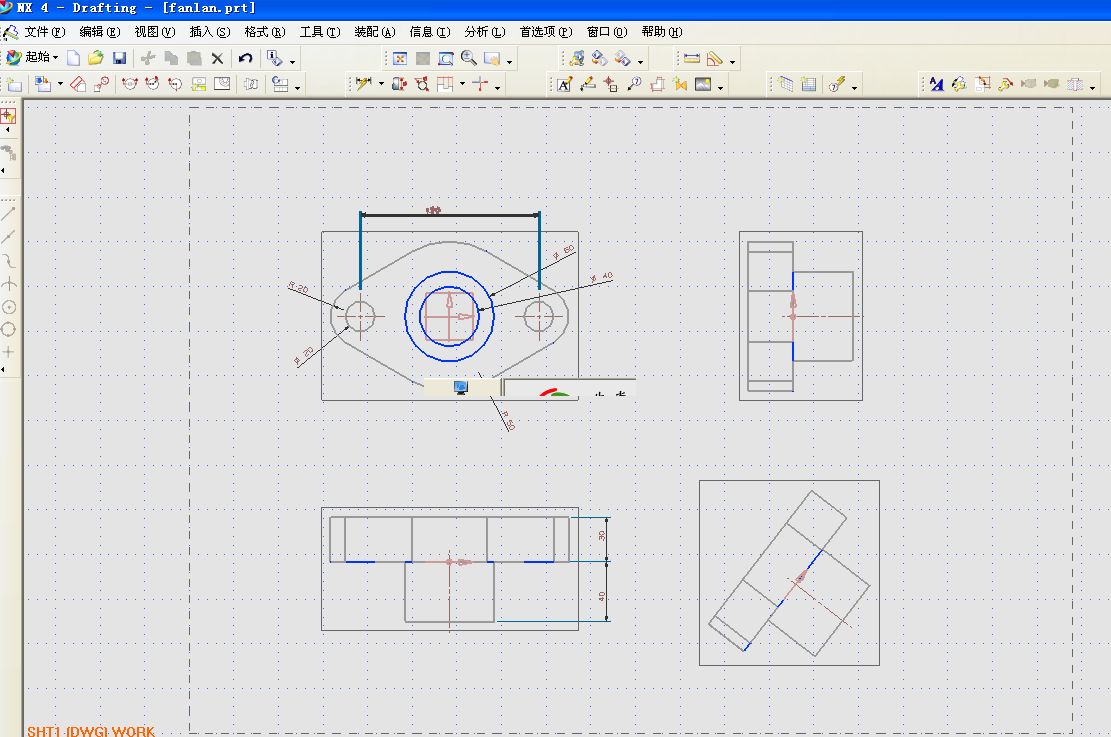Click the Zoom in/out magnifier icon
The image size is (1111, 737).
pos(468,58)
